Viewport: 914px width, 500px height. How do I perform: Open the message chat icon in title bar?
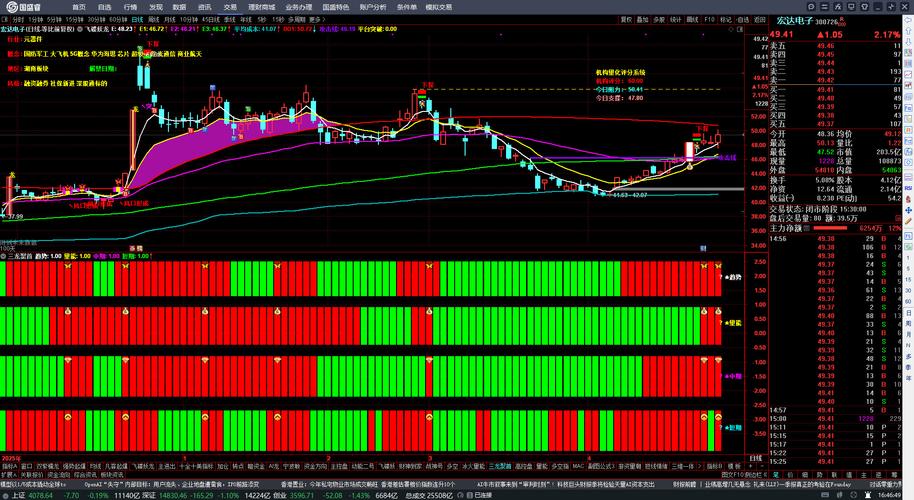click(811, 7)
